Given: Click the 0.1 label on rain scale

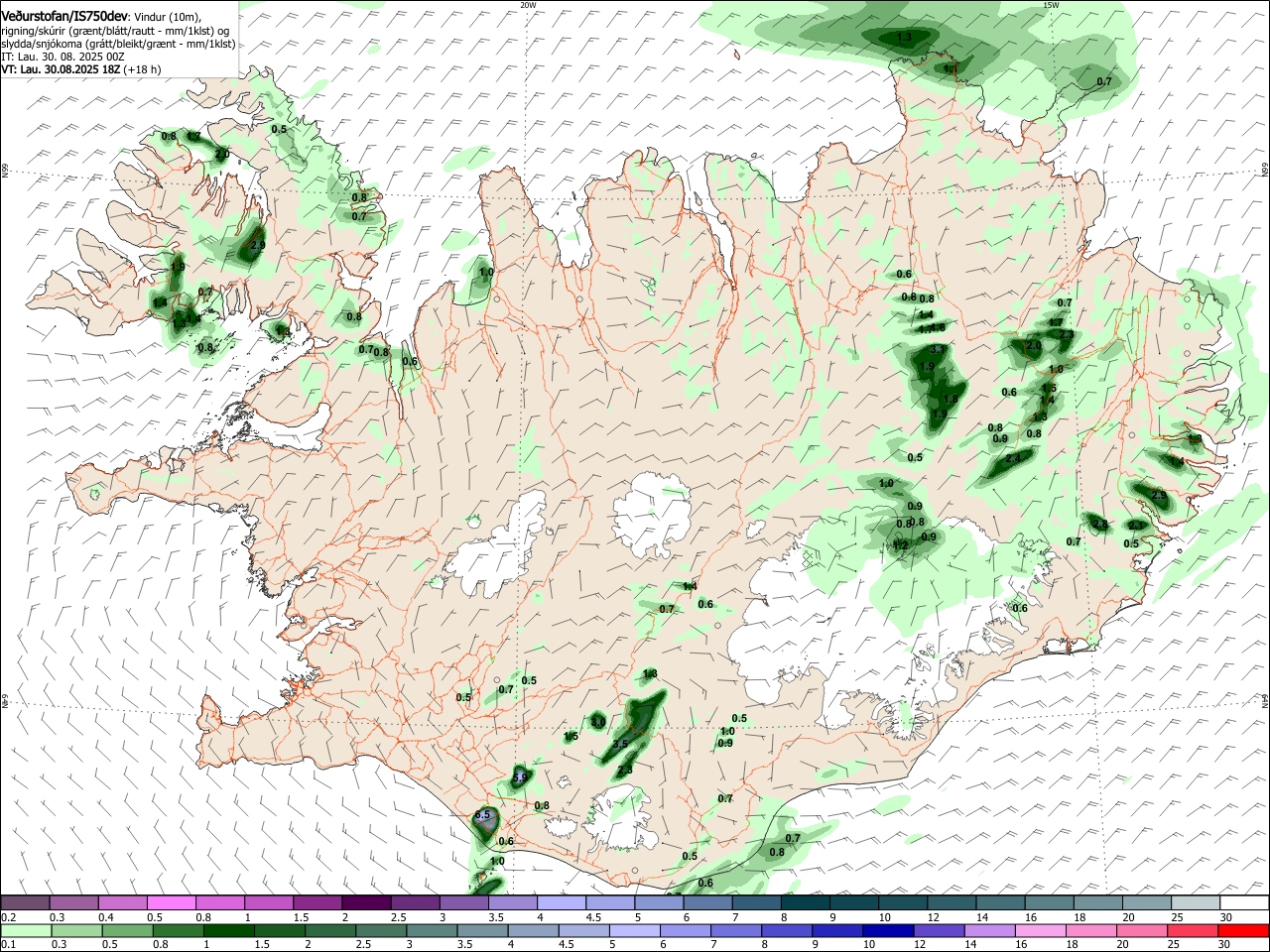Looking at the screenshot, I should pyautogui.click(x=8, y=945).
